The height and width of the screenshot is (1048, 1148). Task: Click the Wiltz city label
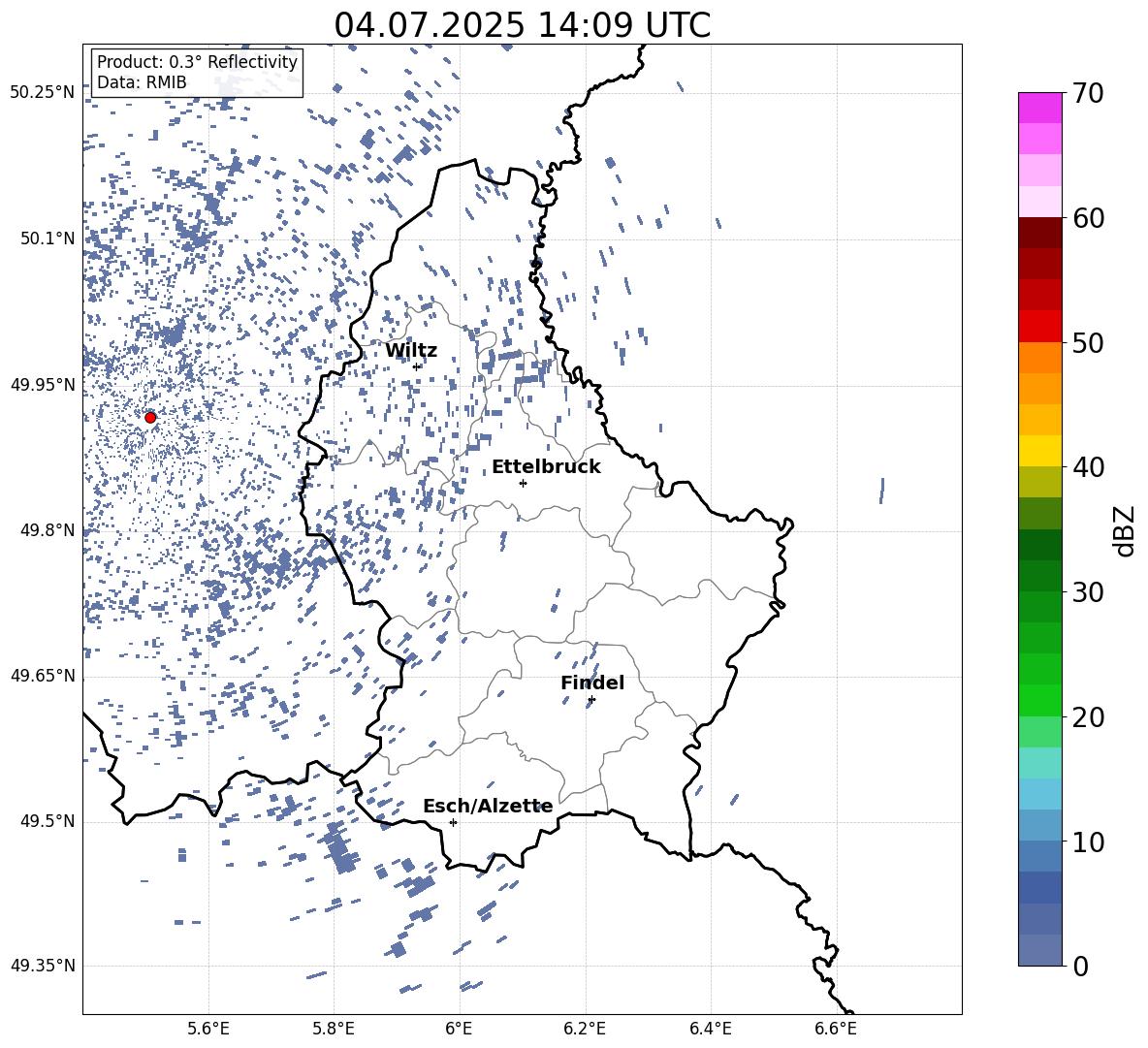tap(411, 351)
